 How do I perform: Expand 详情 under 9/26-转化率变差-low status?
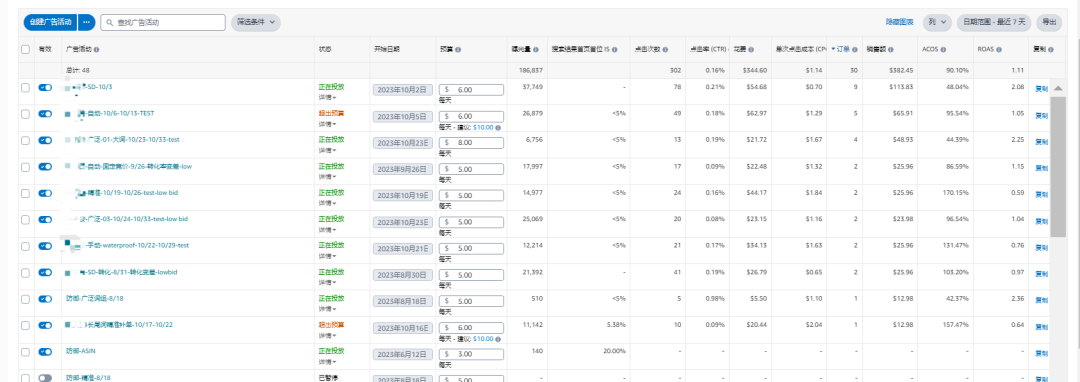pyautogui.click(x=327, y=177)
